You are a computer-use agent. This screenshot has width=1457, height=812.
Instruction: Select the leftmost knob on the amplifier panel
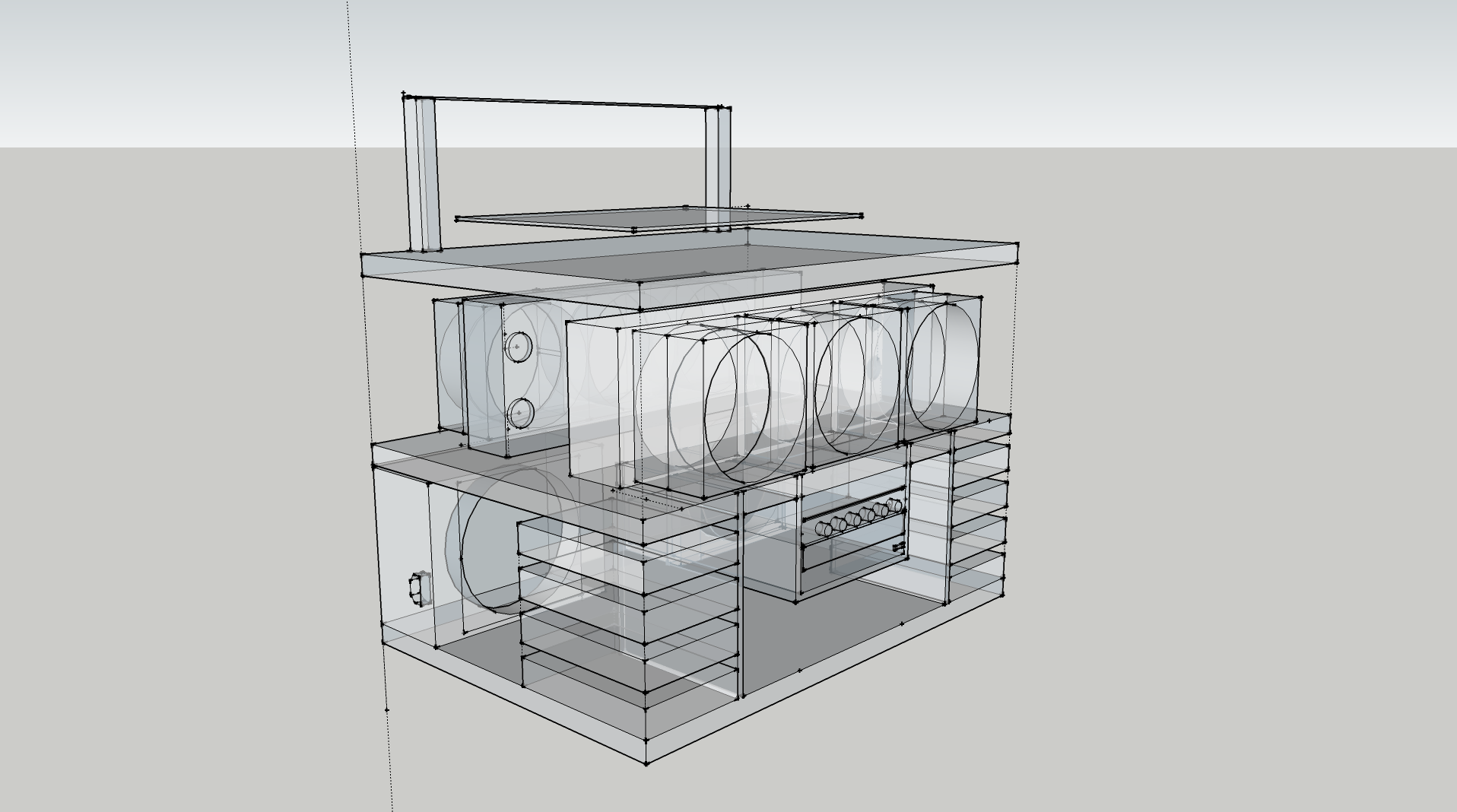[824, 528]
